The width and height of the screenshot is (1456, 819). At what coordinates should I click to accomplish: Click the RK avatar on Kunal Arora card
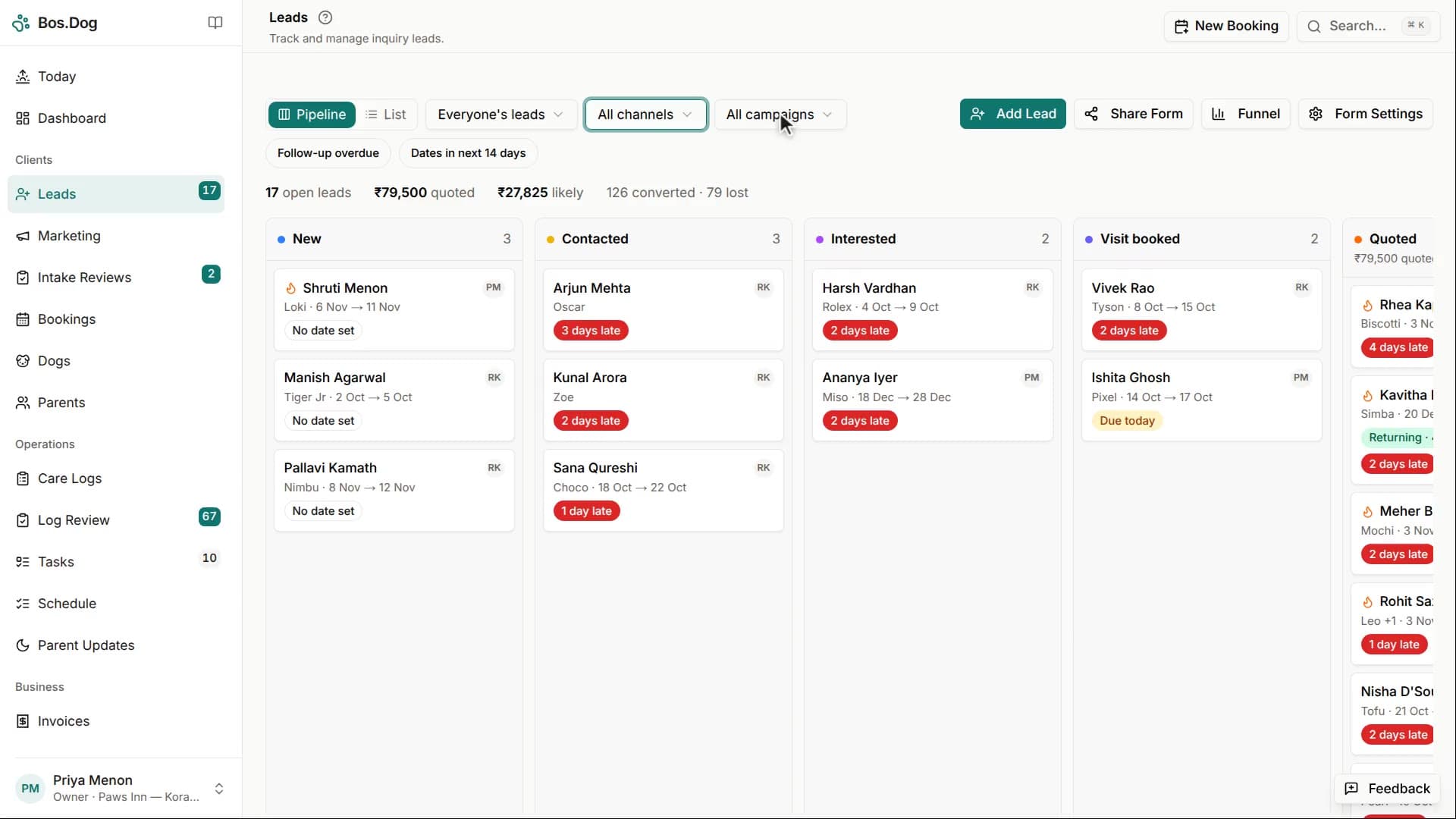tap(763, 378)
